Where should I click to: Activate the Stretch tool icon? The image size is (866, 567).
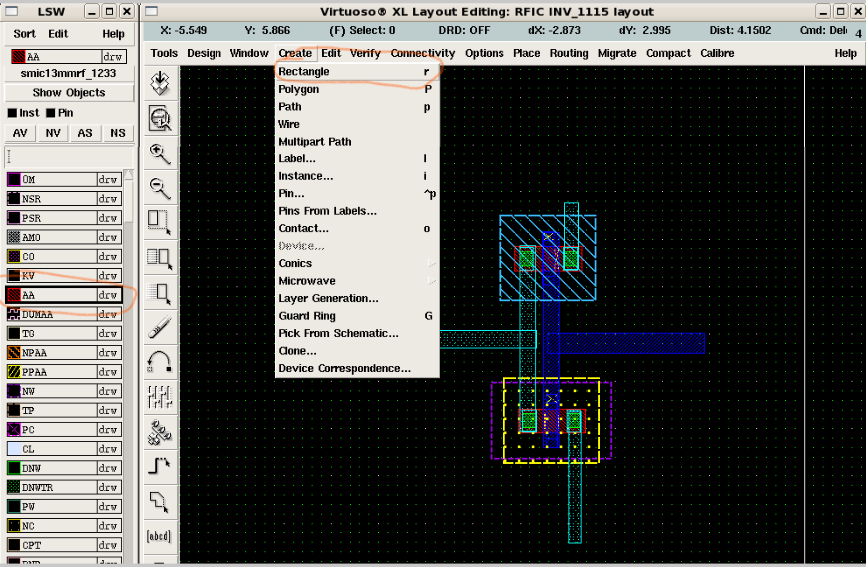[160, 222]
